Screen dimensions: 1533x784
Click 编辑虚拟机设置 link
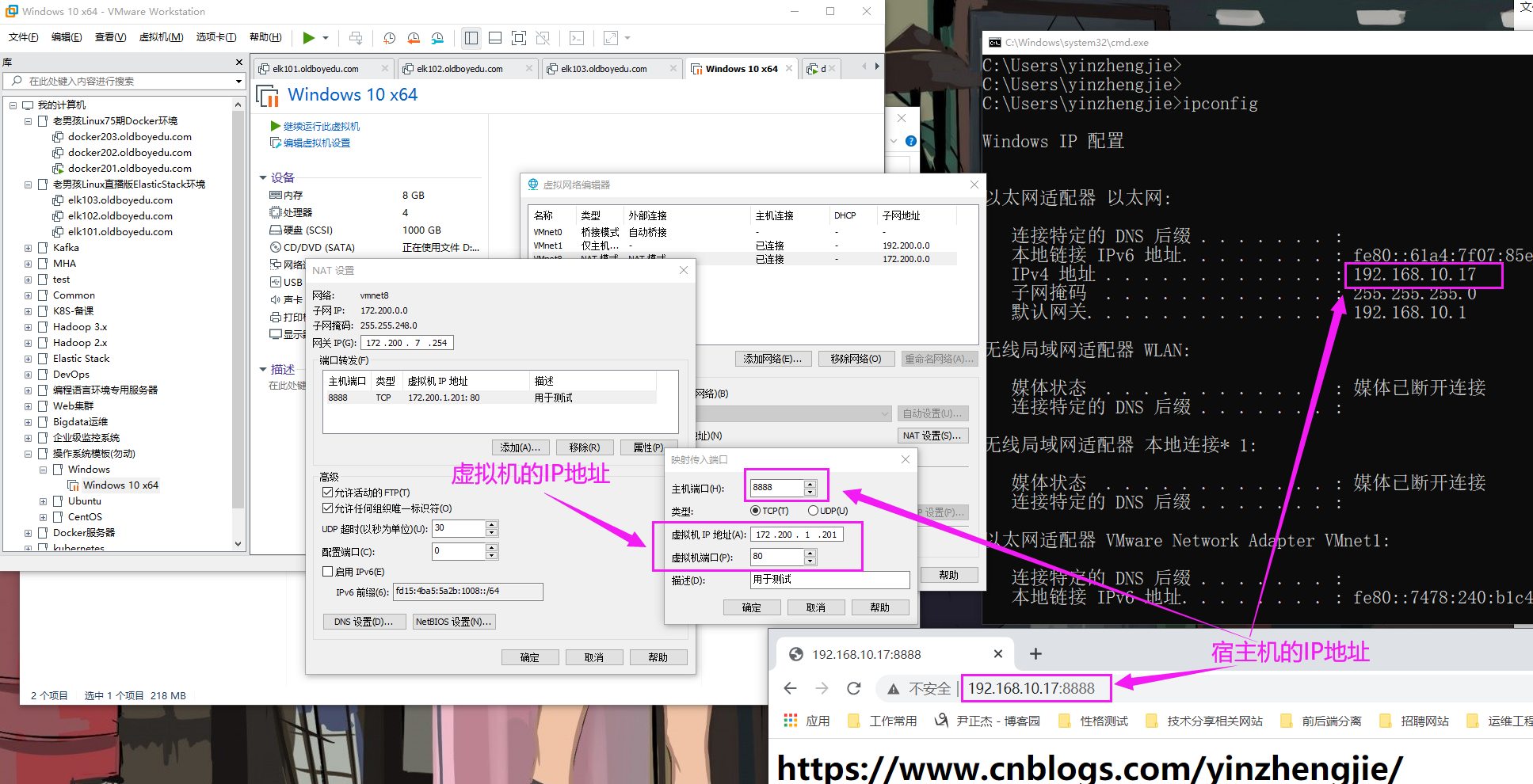coord(316,143)
